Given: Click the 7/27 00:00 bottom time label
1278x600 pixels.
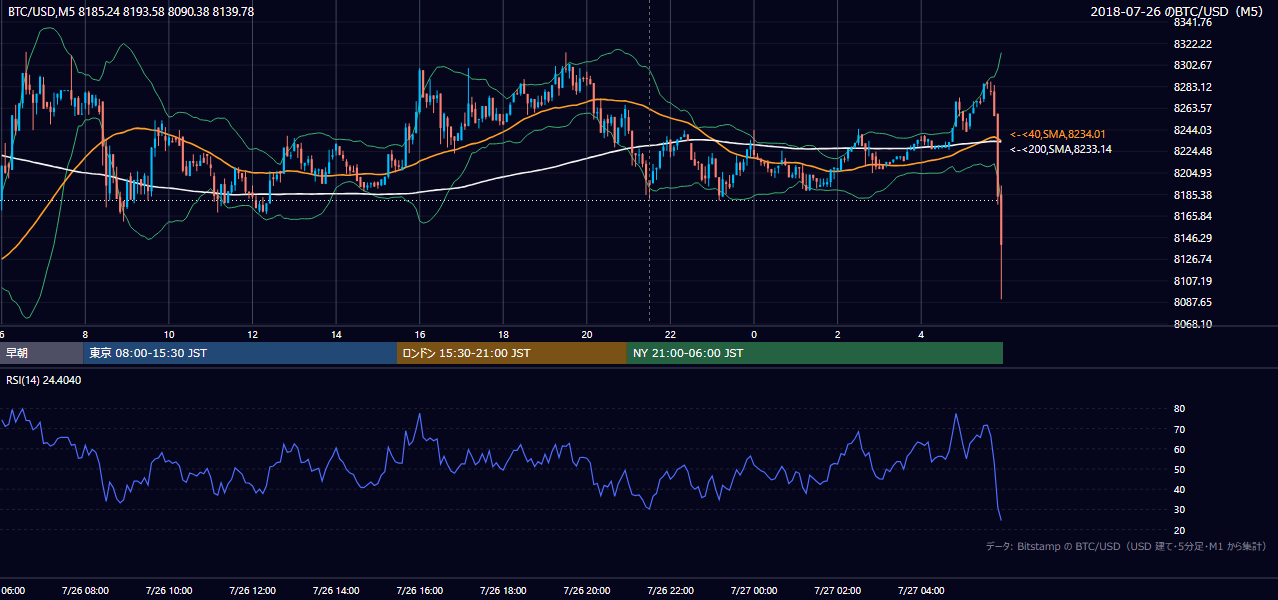Looking at the screenshot, I should coord(754,591).
